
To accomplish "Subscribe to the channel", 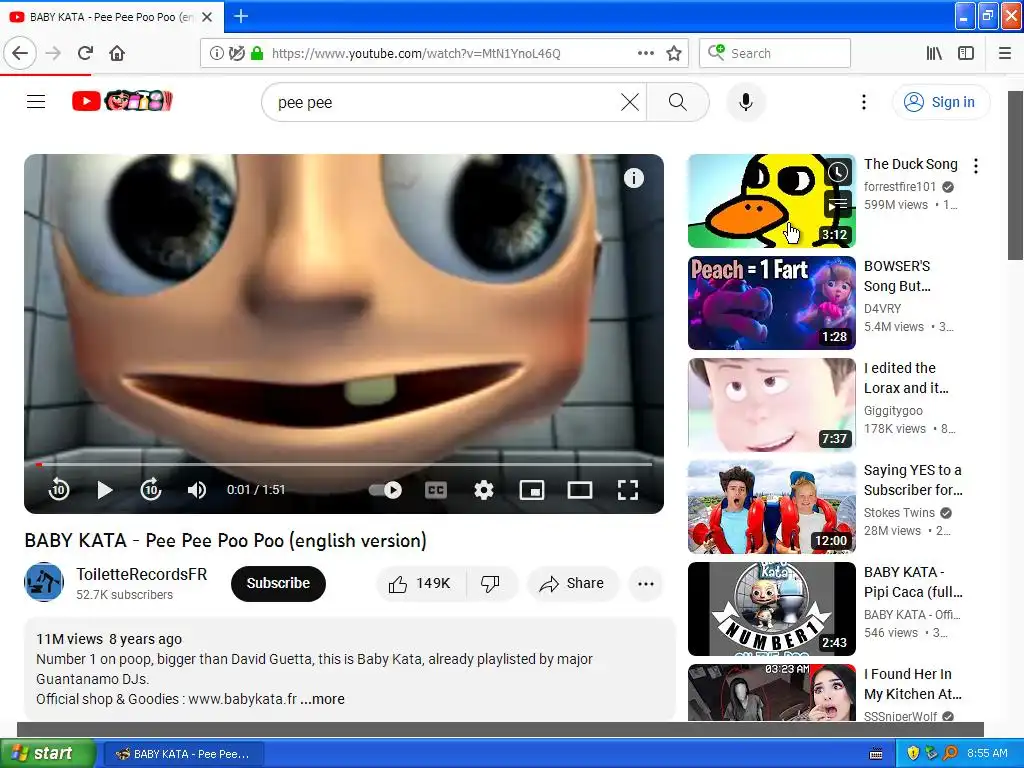I will (x=278, y=583).
